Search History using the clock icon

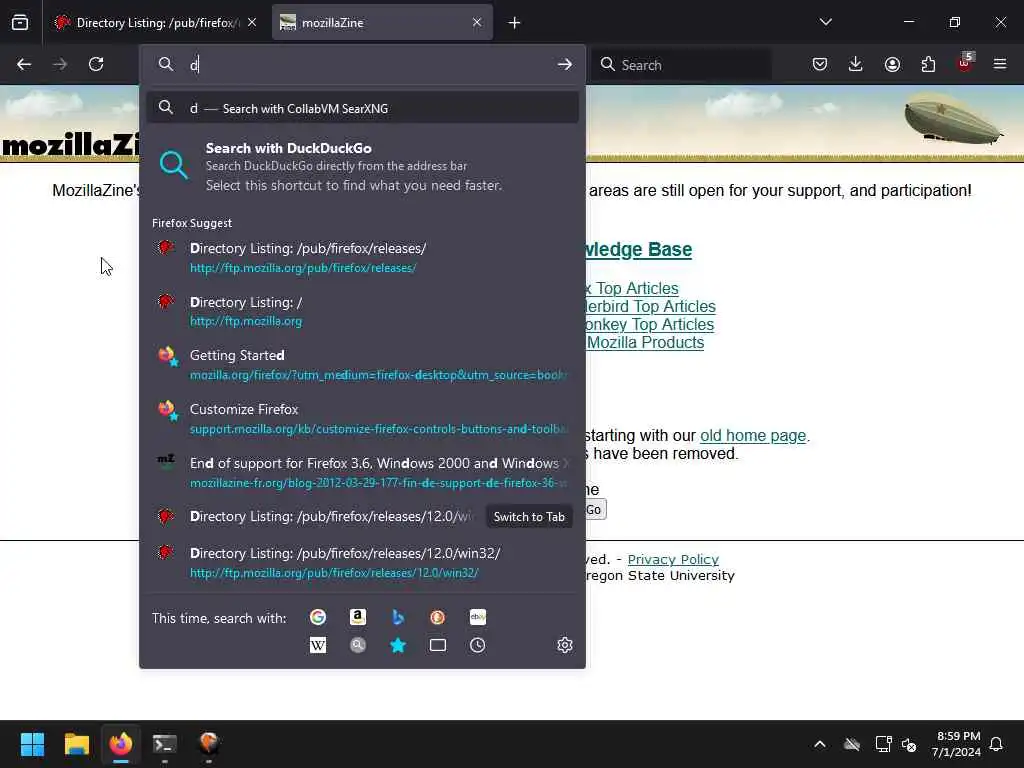[x=477, y=645]
